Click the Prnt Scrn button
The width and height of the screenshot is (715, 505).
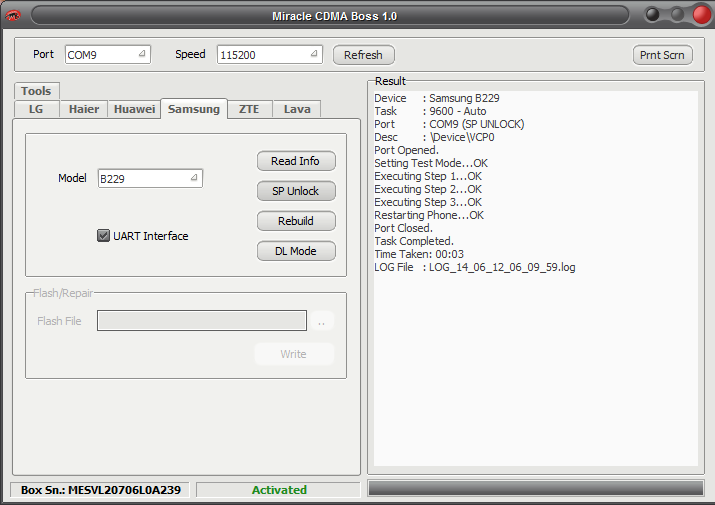[x=663, y=55]
